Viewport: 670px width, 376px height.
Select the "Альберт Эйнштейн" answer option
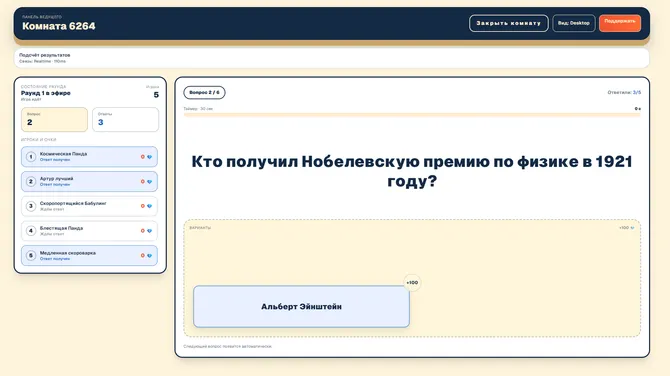click(x=301, y=306)
